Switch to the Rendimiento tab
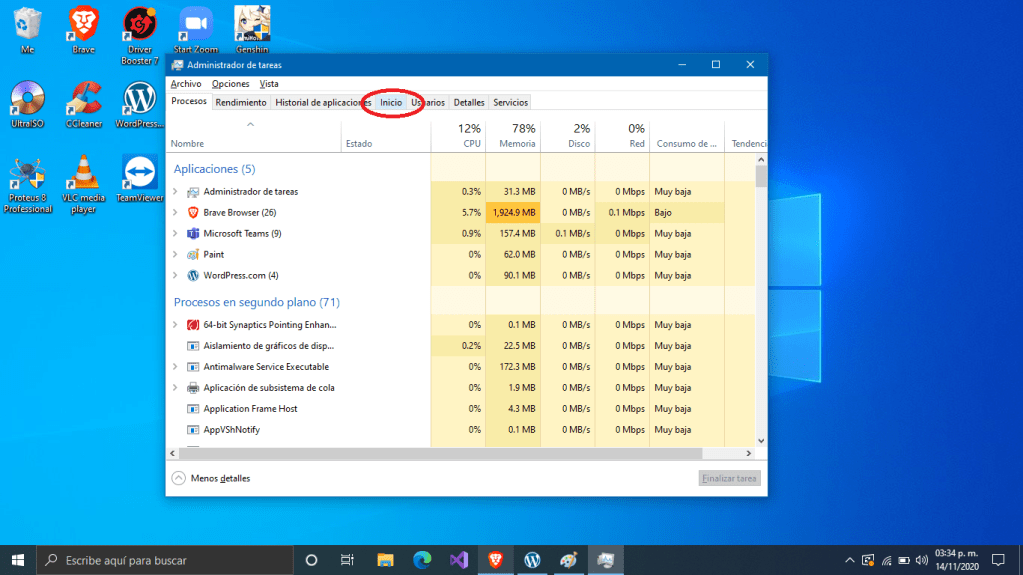The image size is (1023, 575). [241, 102]
